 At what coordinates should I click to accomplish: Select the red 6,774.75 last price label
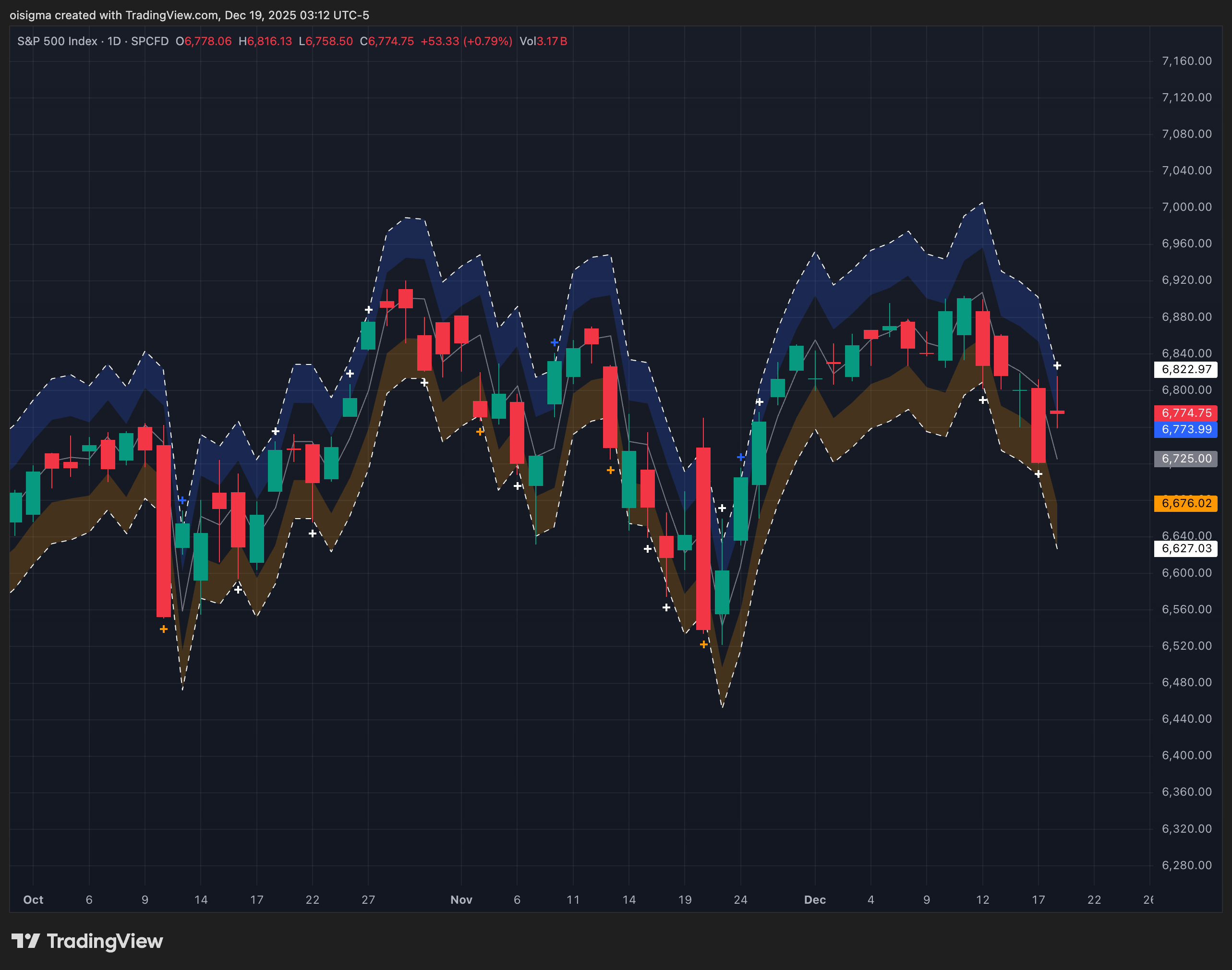point(1186,413)
